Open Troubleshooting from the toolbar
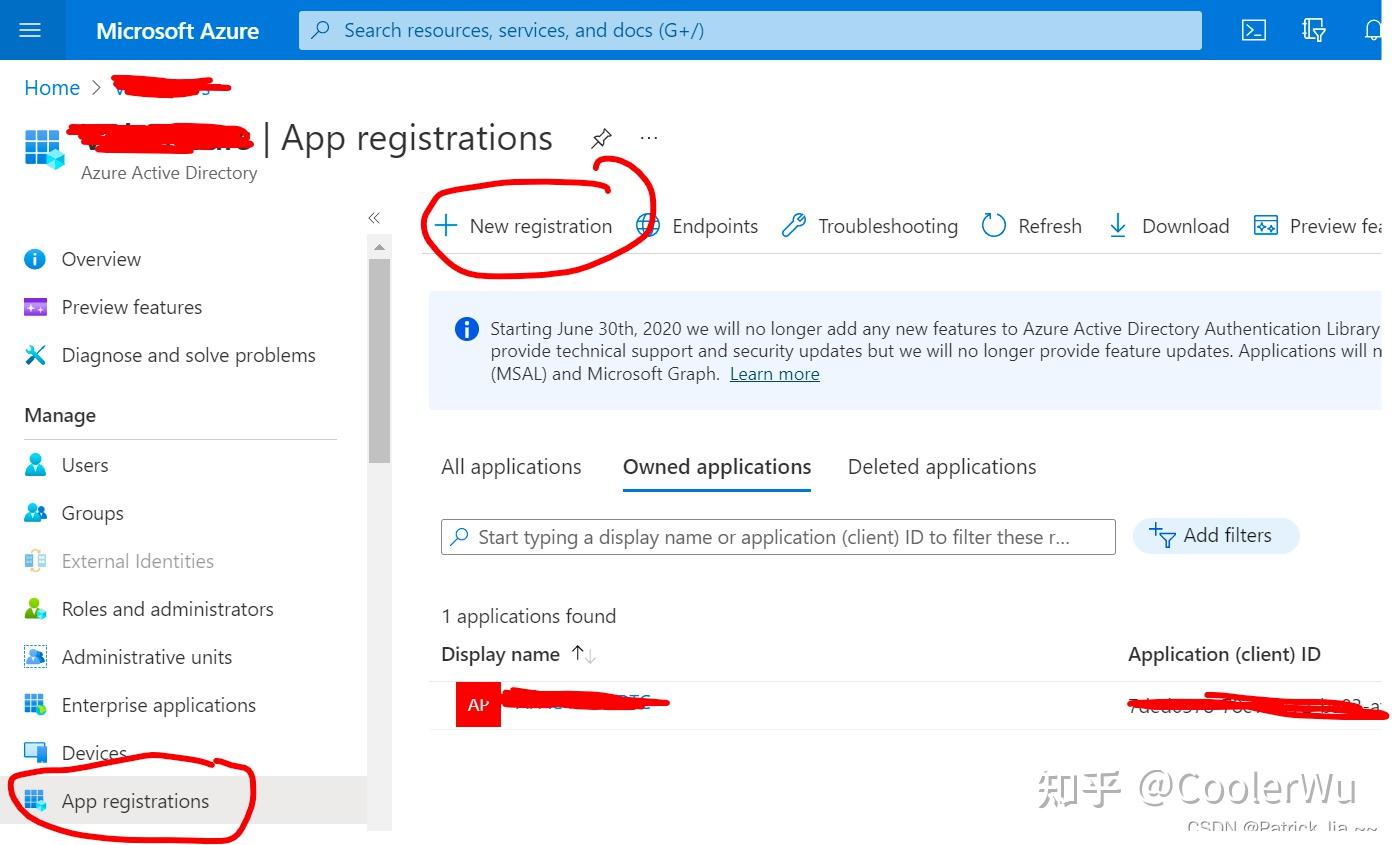The height and width of the screenshot is (845, 1392). coord(870,226)
